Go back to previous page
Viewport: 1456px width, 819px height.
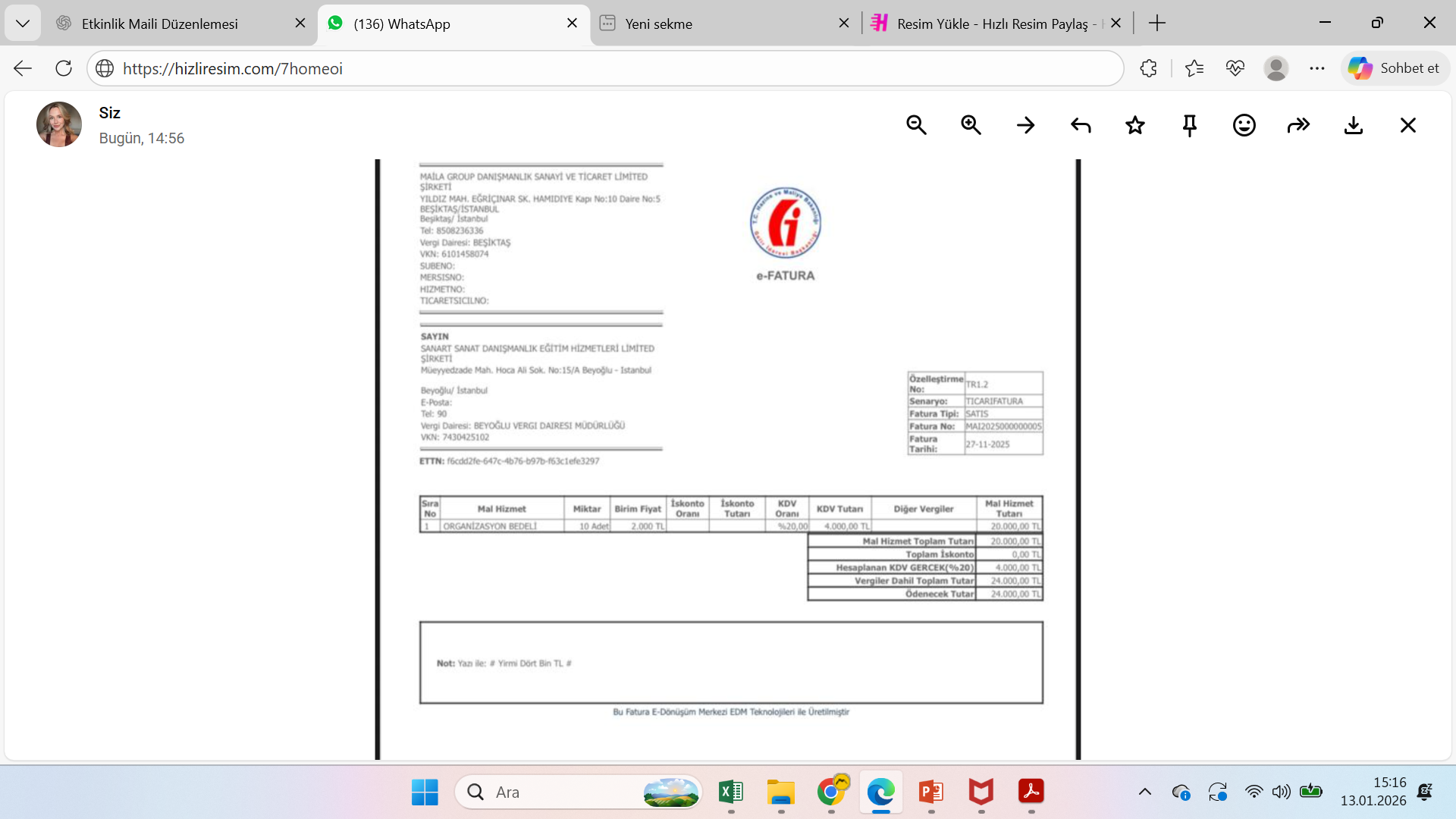click(x=23, y=68)
